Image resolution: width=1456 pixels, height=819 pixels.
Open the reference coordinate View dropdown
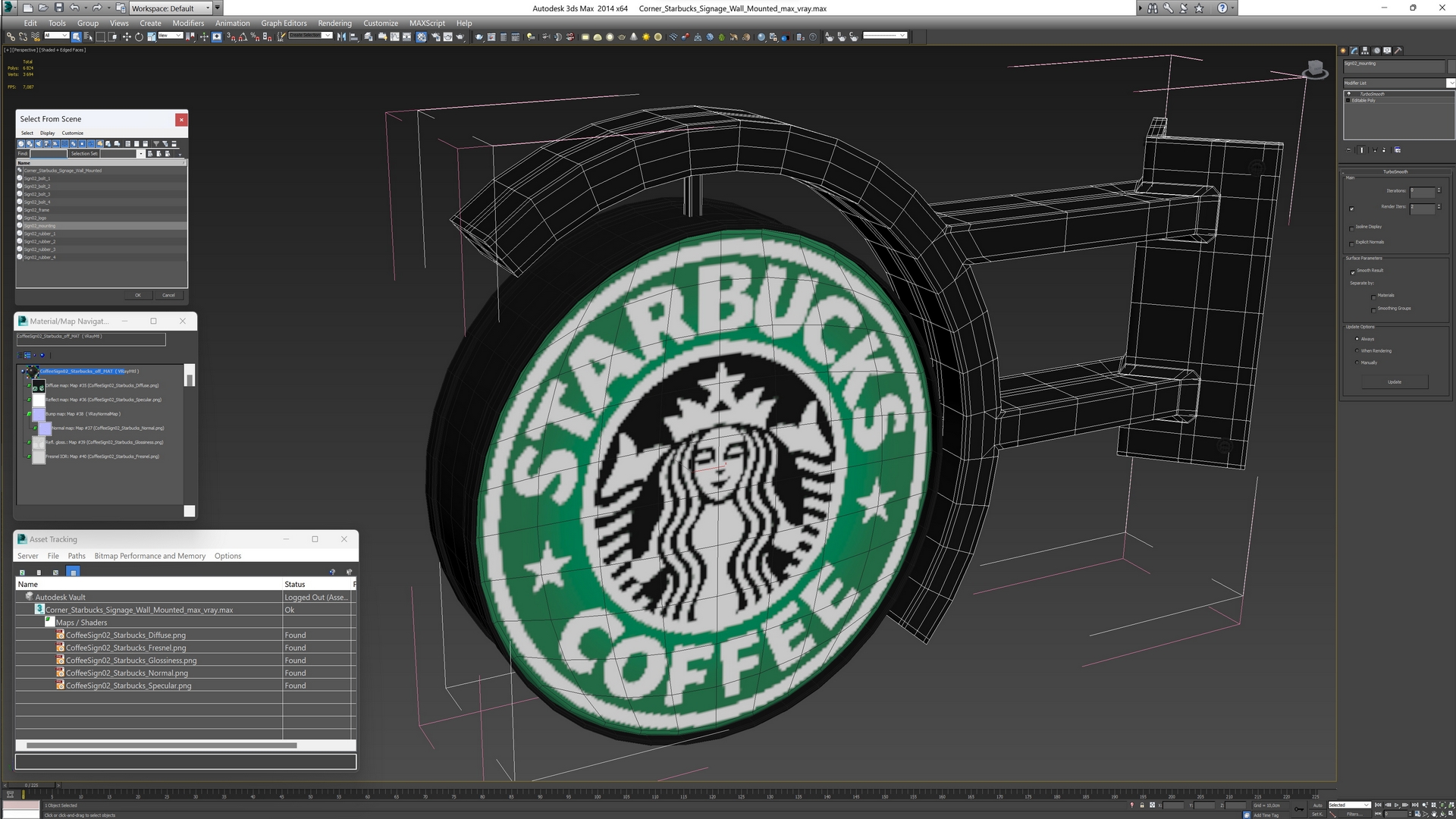(x=170, y=36)
